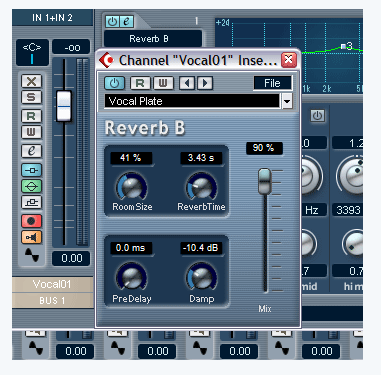The width and height of the screenshot is (381, 375).
Task: Click the 0.00 volume value below Vocal01 fader
Action: 71,258
